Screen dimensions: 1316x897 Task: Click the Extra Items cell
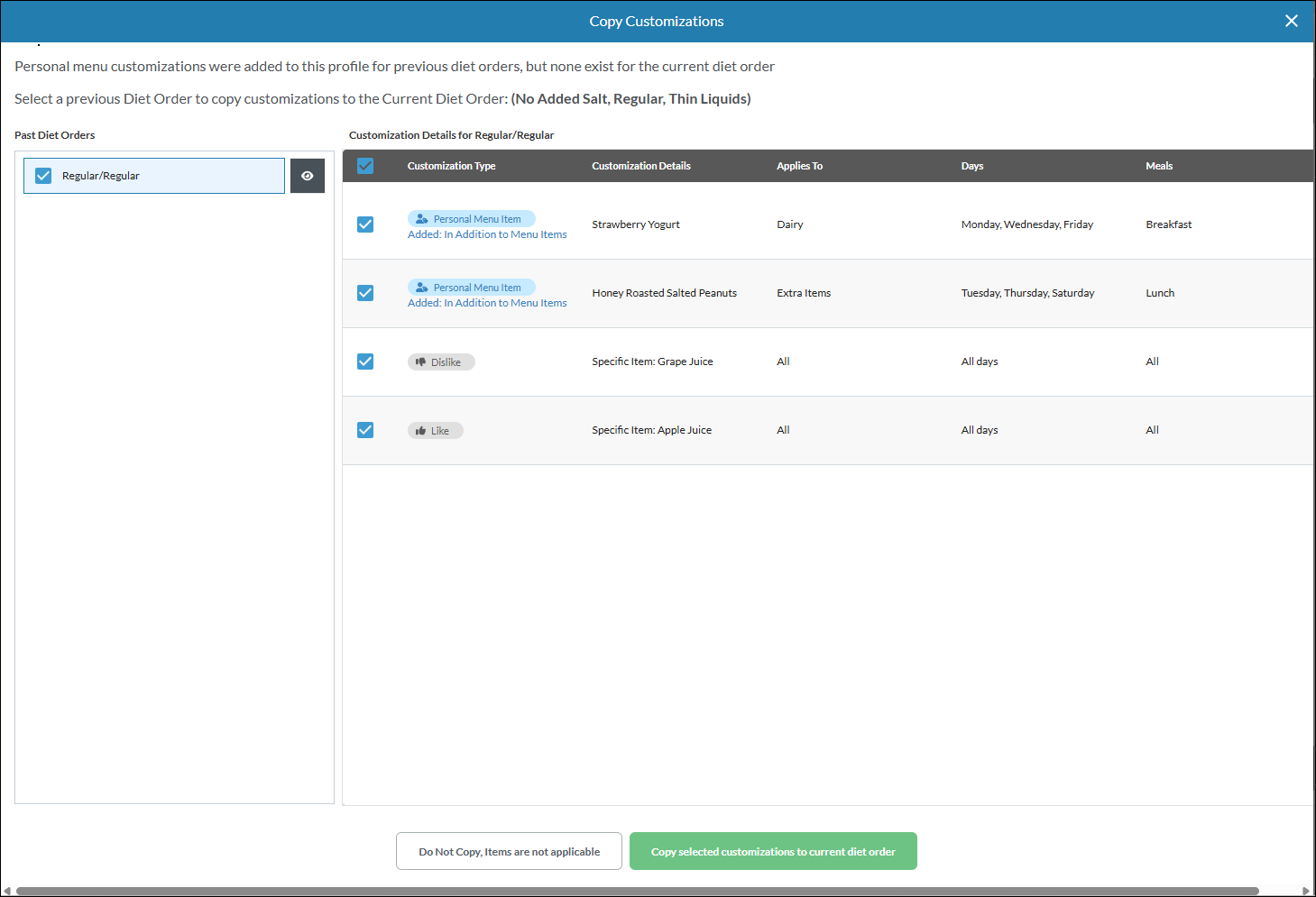[804, 293]
